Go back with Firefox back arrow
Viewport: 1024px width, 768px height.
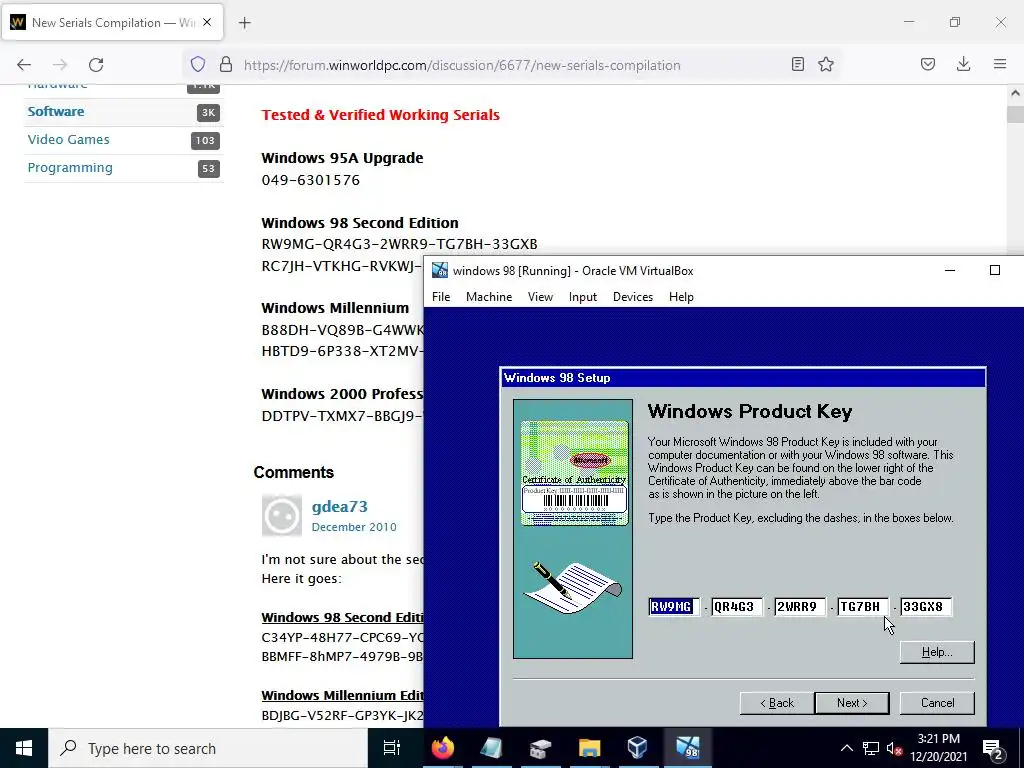[24, 64]
